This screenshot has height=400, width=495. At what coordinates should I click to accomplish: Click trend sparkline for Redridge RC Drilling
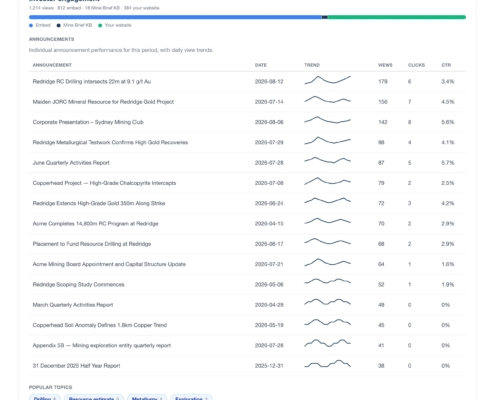coord(327,80)
